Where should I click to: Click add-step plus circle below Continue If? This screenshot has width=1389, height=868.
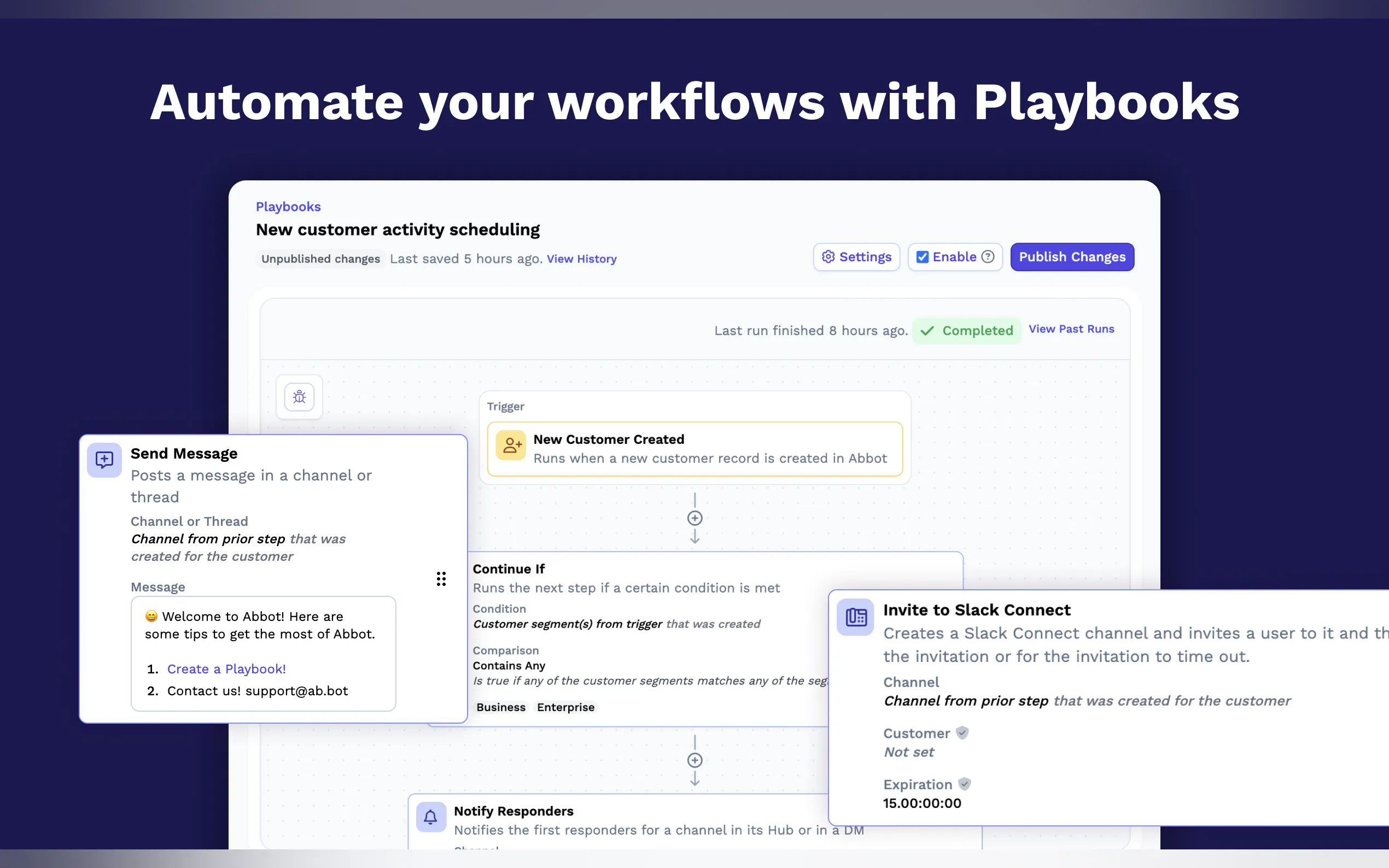click(695, 761)
